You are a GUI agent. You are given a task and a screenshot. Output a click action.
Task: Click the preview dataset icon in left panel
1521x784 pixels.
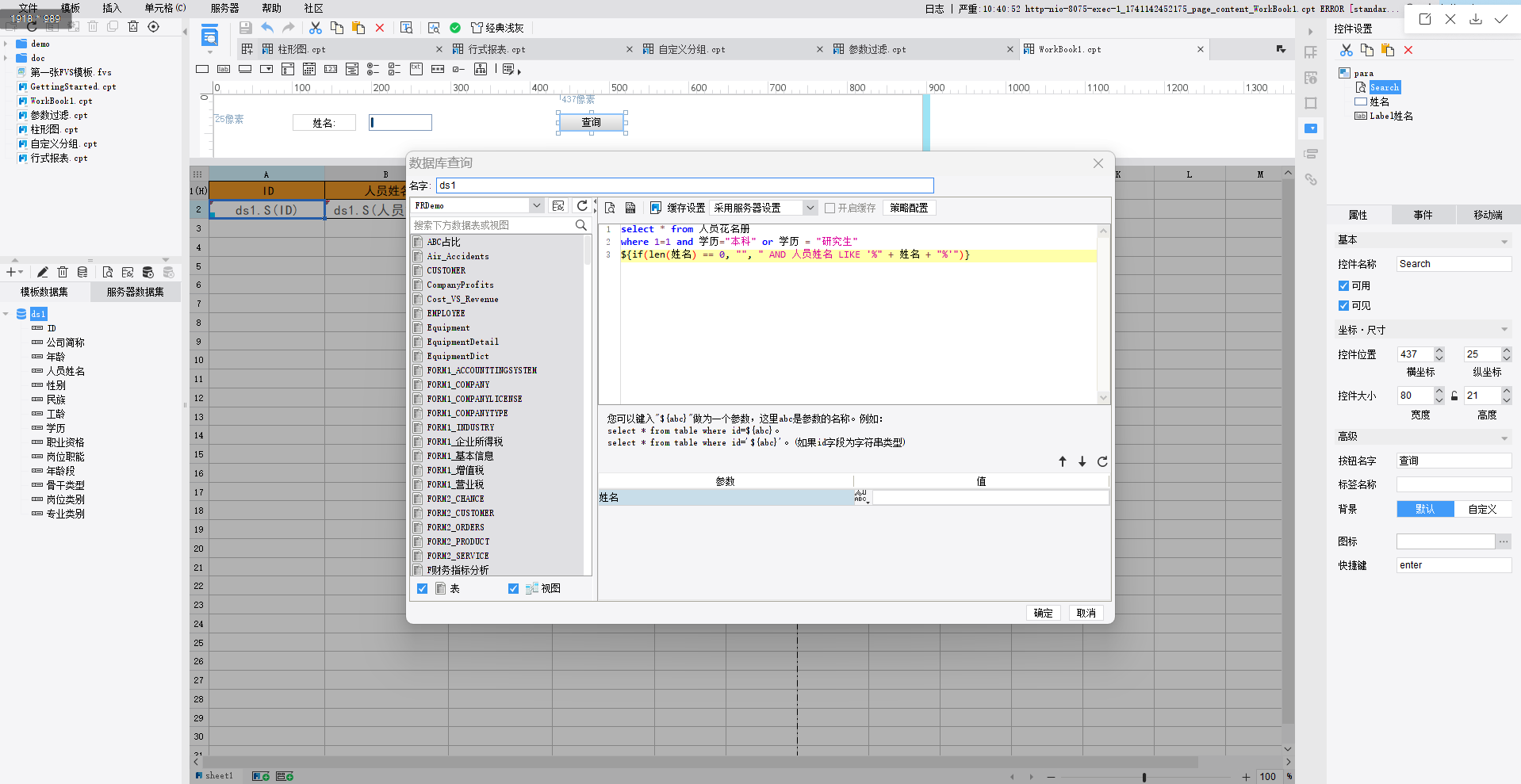click(108, 272)
